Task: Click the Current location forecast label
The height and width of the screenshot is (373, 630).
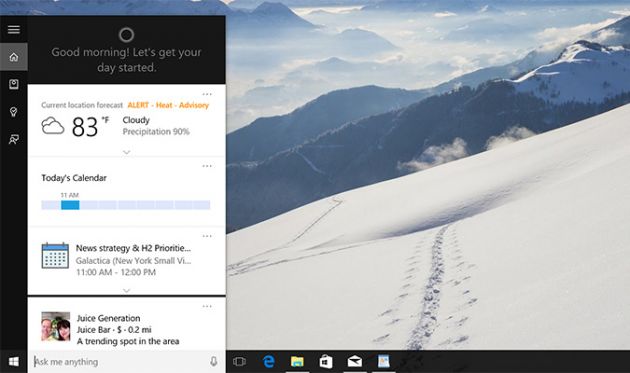Action: tap(82, 105)
